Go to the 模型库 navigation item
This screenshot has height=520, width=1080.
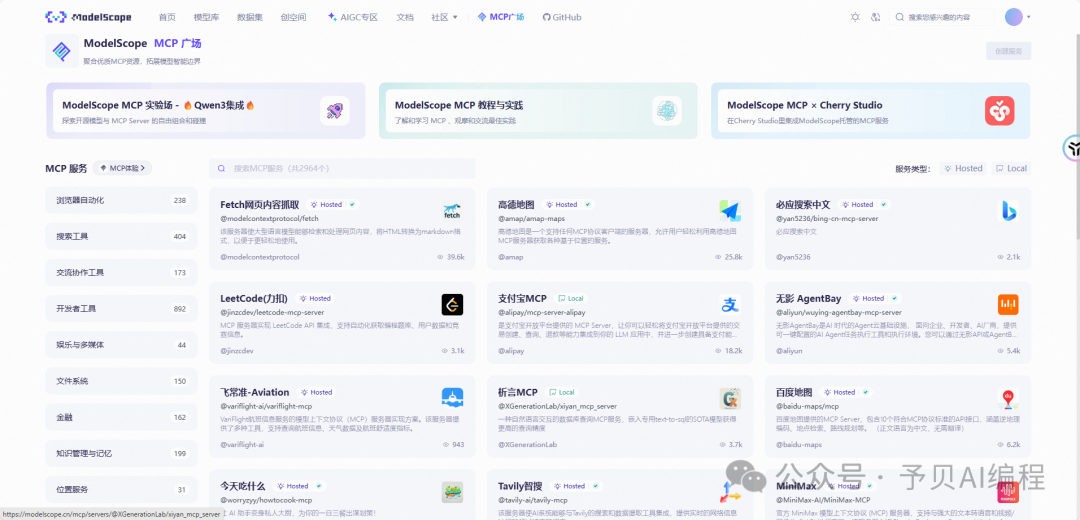click(x=207, y=17)
